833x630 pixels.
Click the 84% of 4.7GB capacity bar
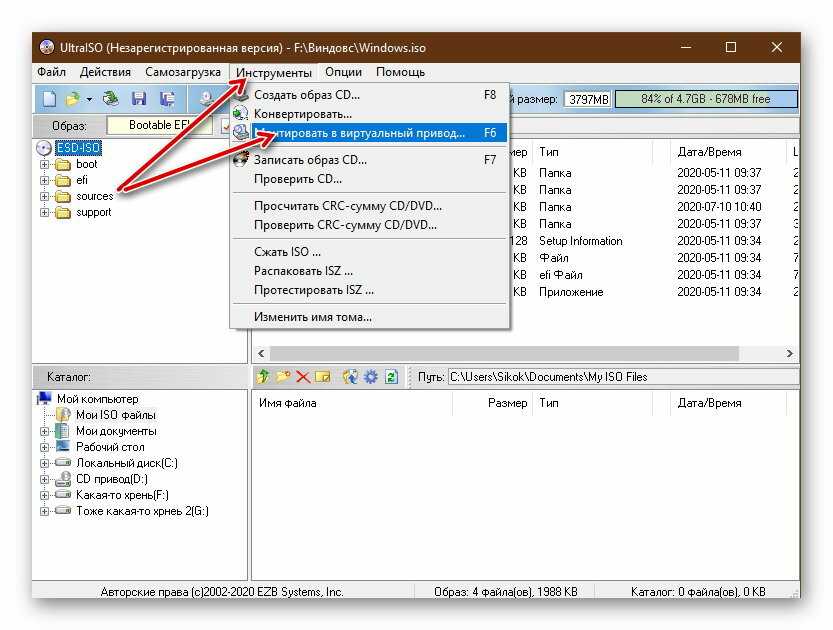point(706,99)
